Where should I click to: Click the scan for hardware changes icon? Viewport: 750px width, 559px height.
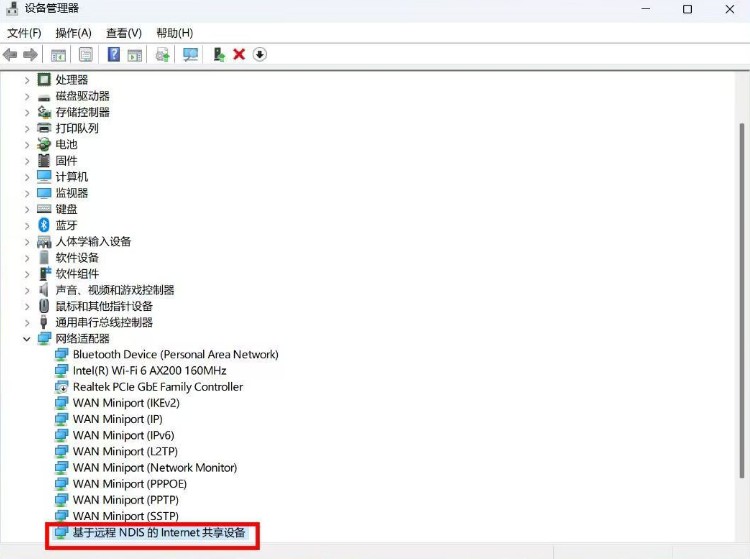tap(190, 54)
